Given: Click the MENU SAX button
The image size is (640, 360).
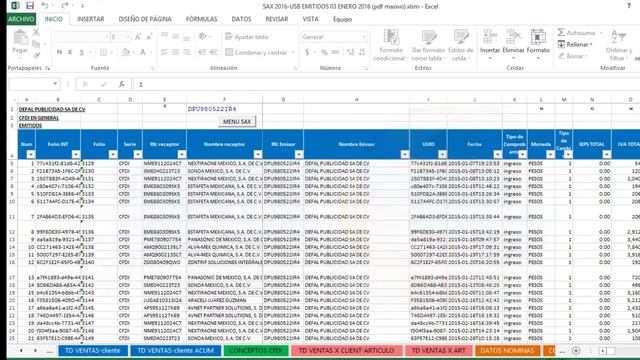Looking at the screenshot, I should coord(237,121).
